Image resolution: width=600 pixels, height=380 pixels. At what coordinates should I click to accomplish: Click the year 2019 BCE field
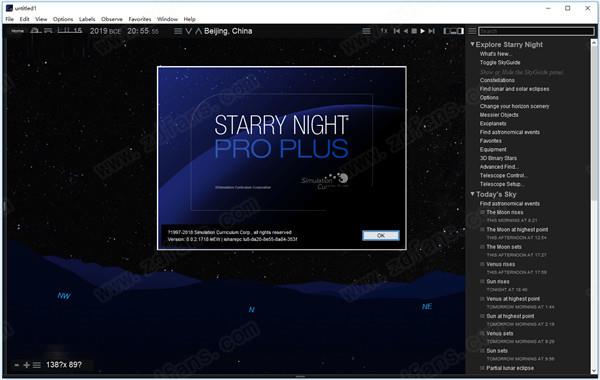[105, 31]
